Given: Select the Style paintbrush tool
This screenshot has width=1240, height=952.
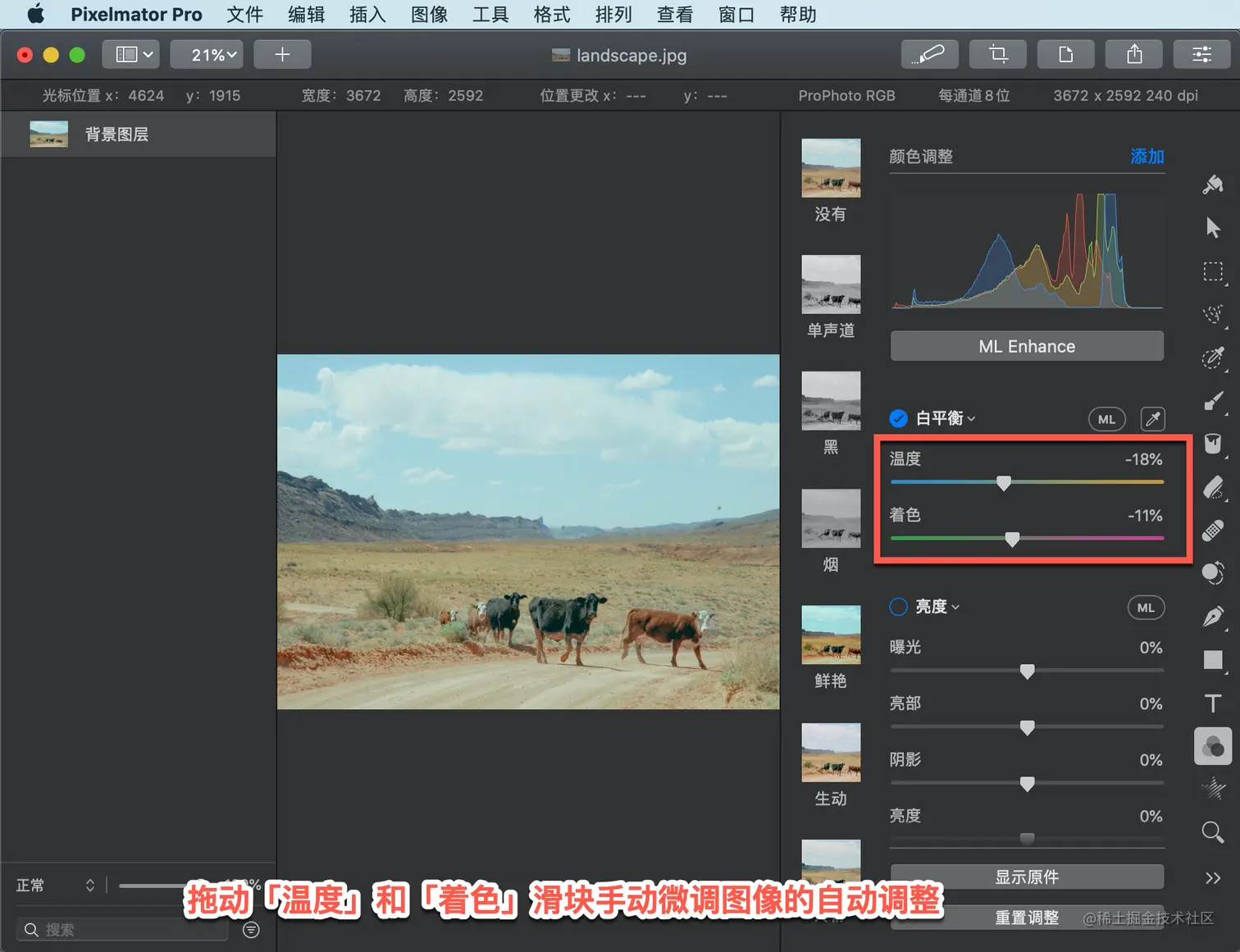Looking at the screenshot, I should tap(1213, 184).
